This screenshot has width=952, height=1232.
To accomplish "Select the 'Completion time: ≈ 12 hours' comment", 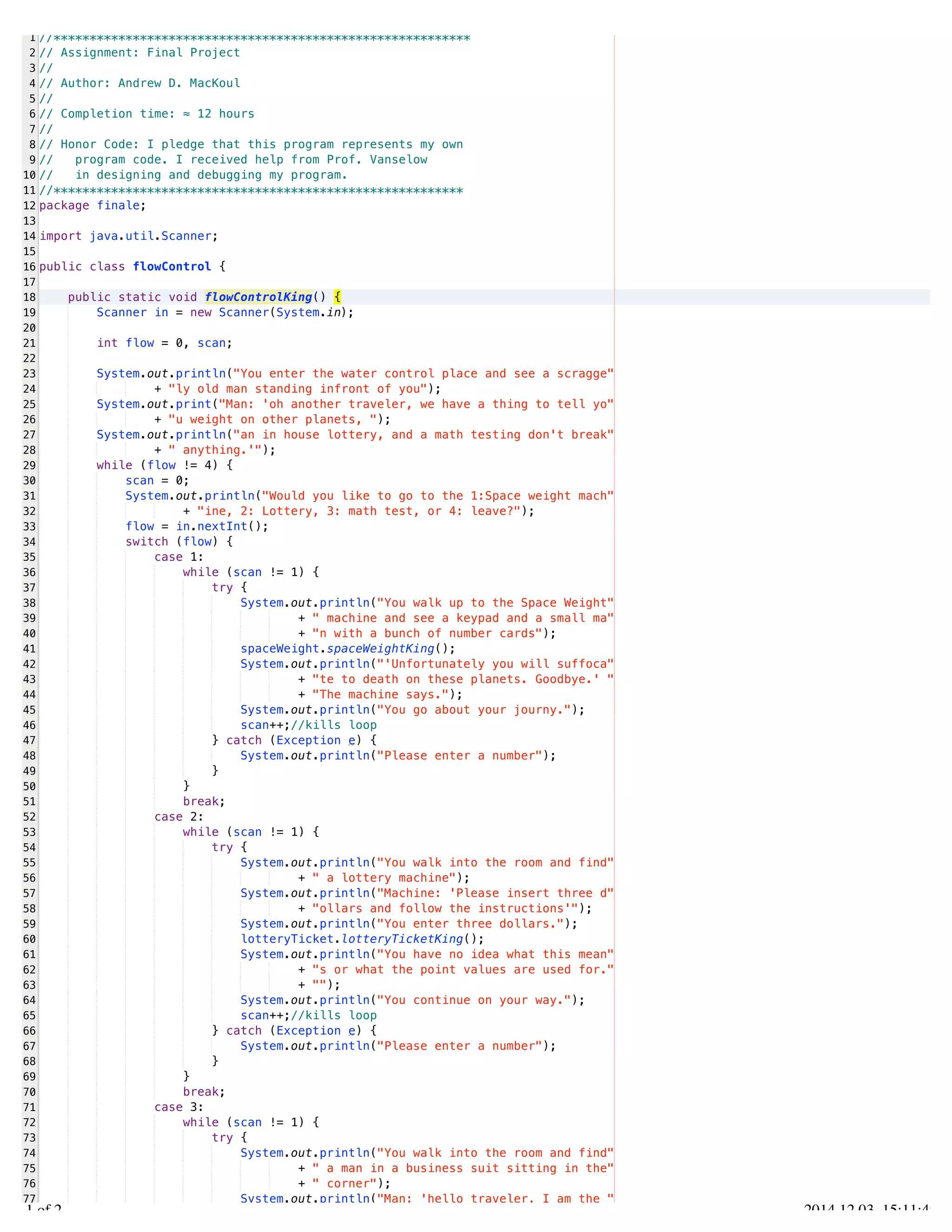I will click(x=146, y=113).
